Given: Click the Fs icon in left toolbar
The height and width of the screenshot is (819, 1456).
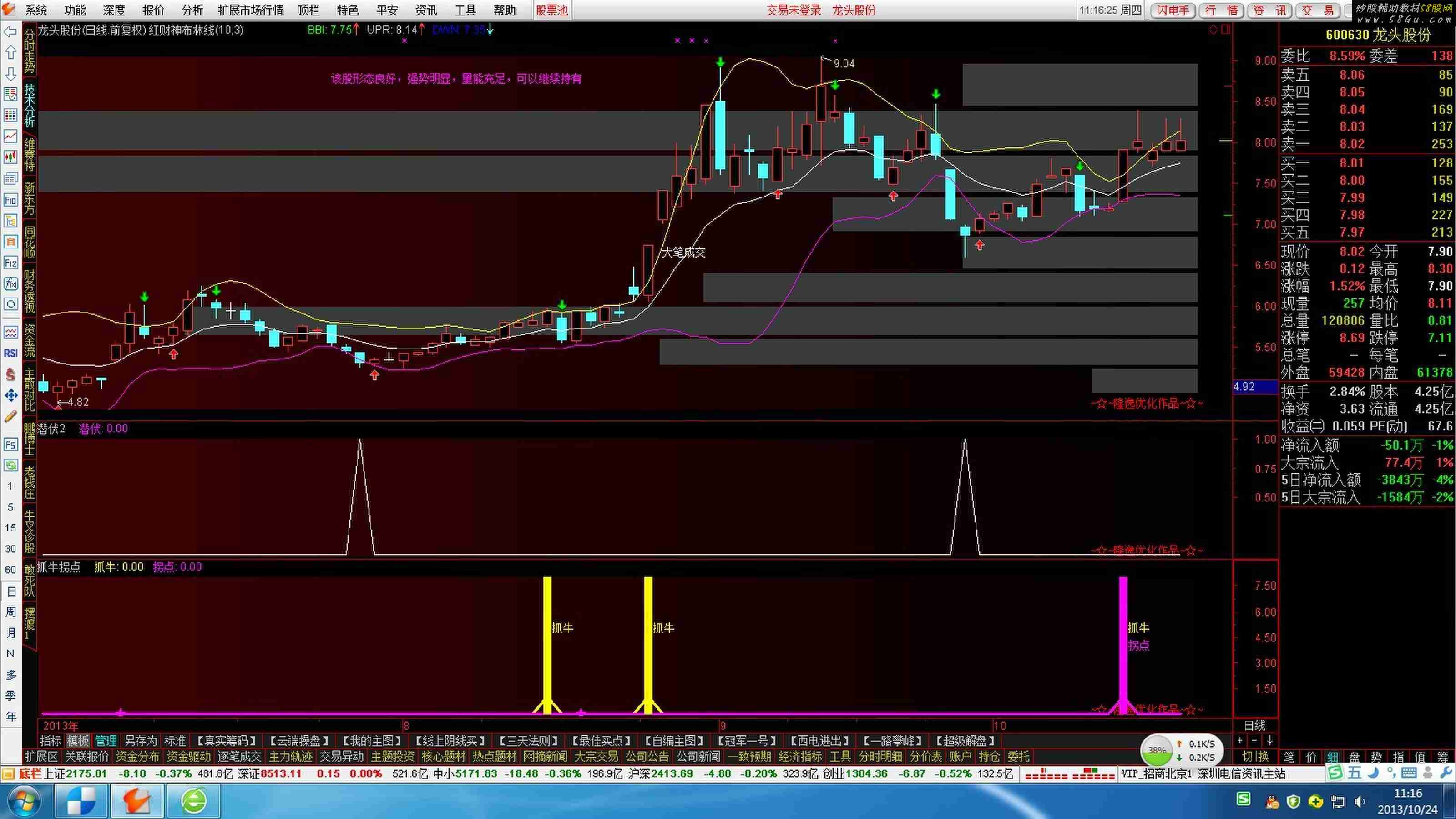Looking at the screenshot, I should pyautogui.click(x=10, y=445).
